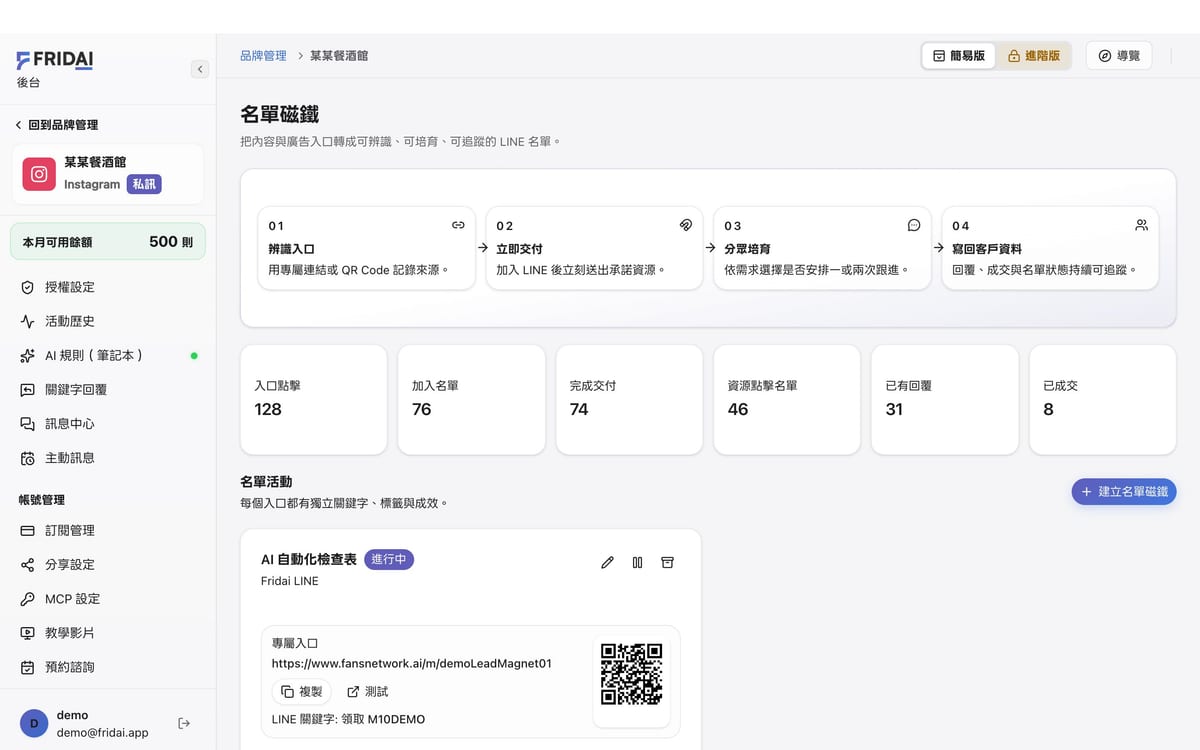Pause the AI 自動化檢查表 campaign

coord(637,562)
